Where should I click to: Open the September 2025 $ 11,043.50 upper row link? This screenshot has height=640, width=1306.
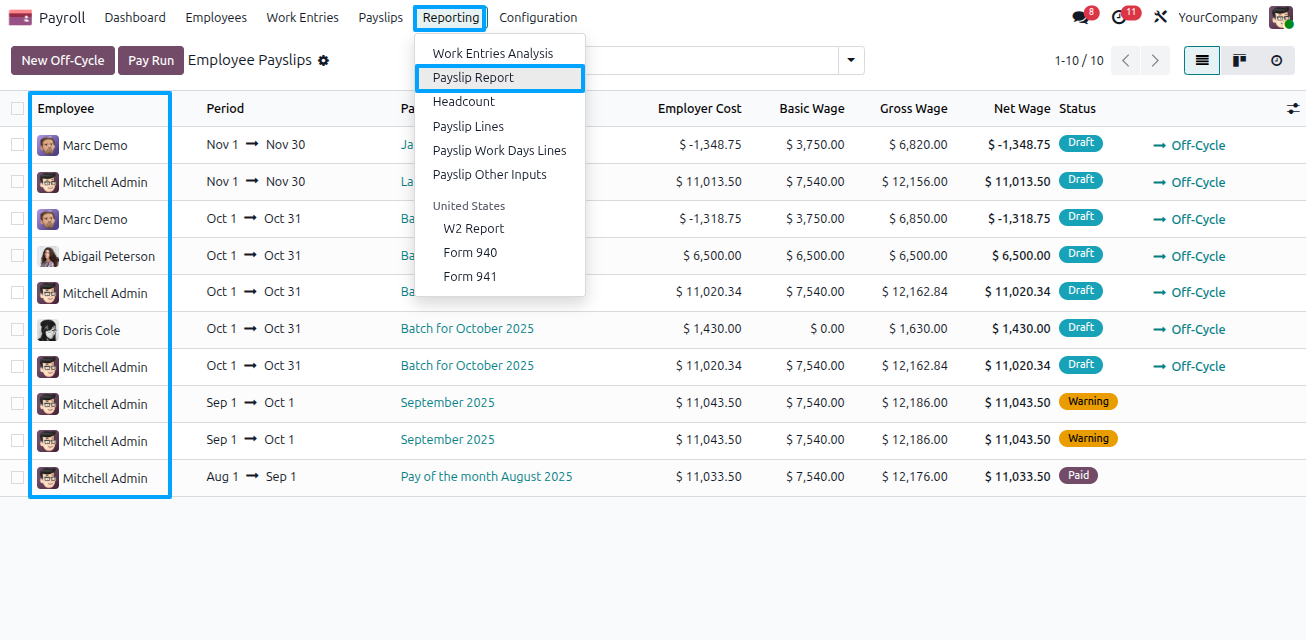(447, 402)
